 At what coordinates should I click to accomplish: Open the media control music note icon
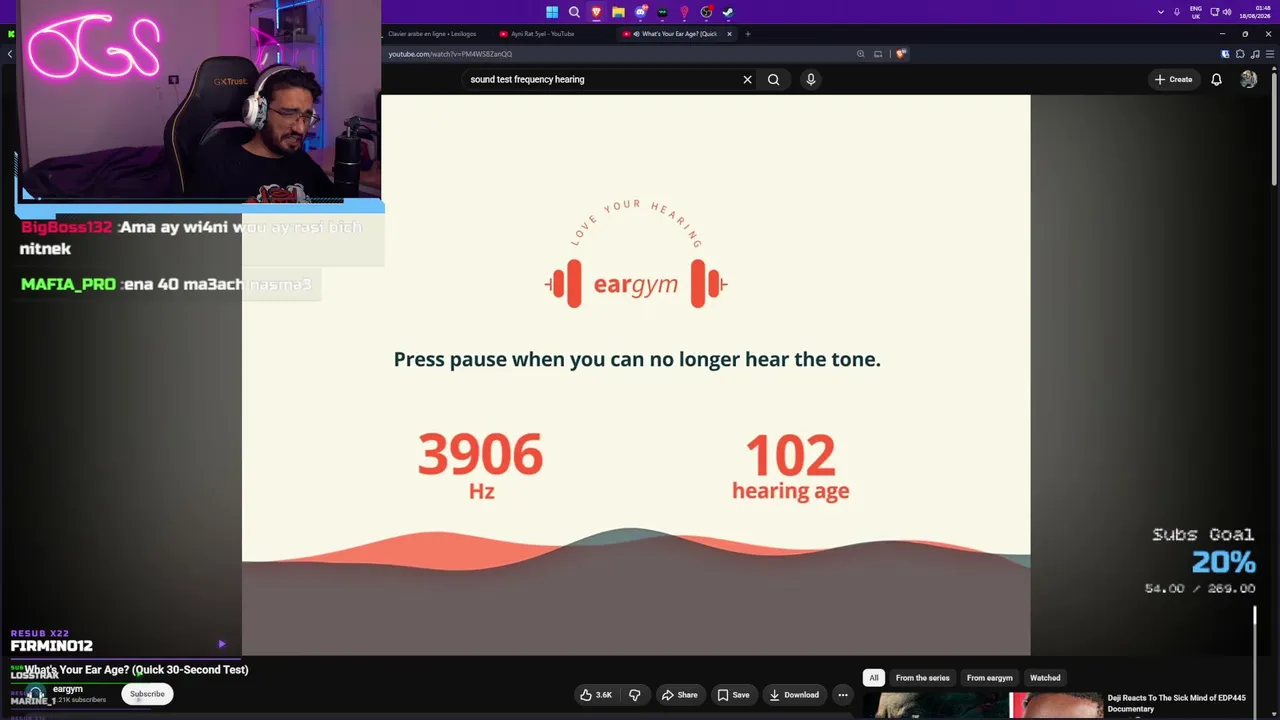point(1254,54)
